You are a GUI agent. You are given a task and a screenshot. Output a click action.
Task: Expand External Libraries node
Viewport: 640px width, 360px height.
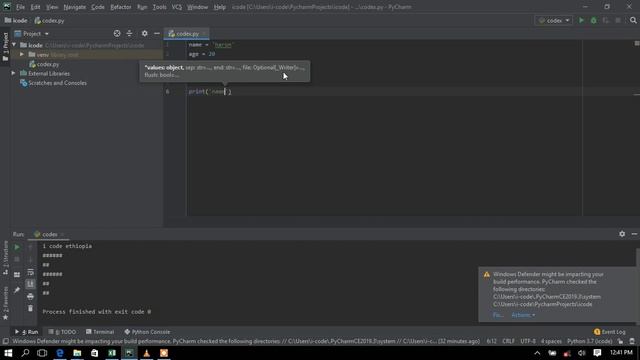click(x=13, y=73)
